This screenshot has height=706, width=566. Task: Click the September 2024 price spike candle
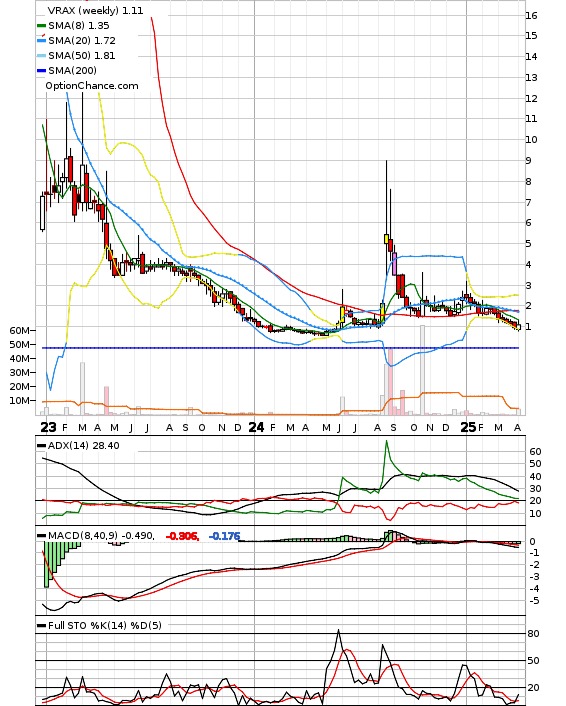(x=386, y=203)
